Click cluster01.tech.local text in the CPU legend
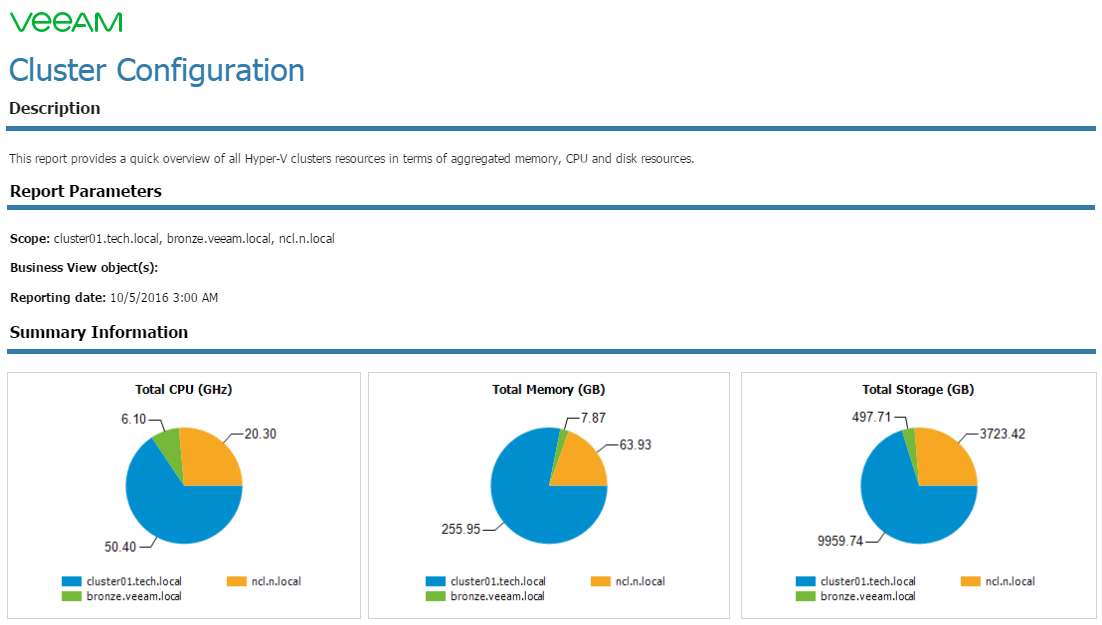Image resolution: width=1102 pixels, height=625 pixels. coord(134,581)
